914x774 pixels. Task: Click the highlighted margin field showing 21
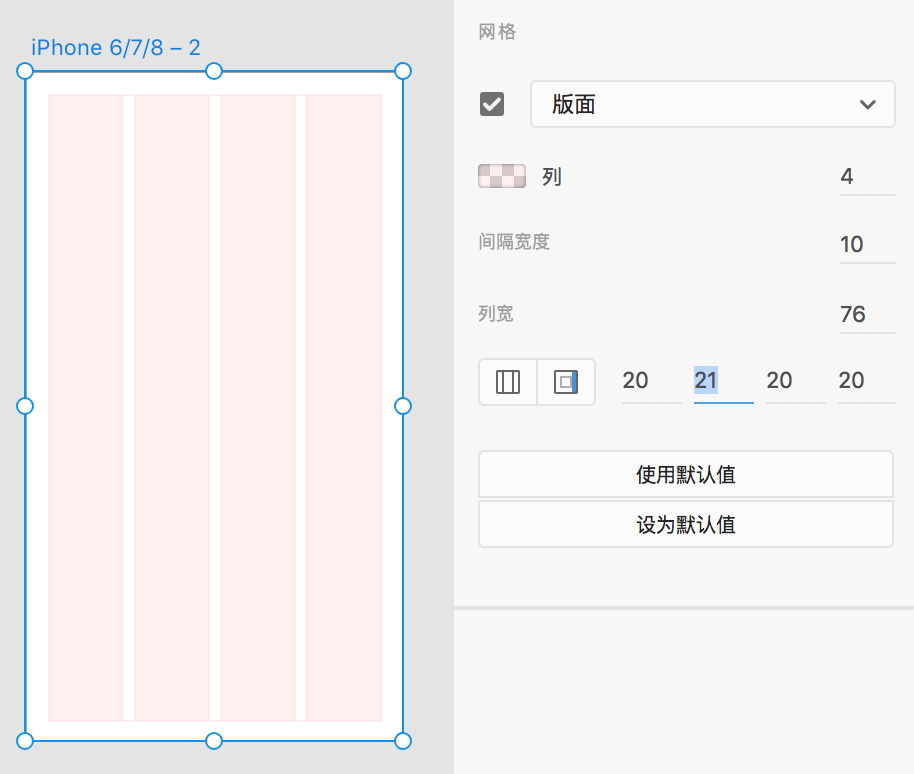tap(722, 381)
